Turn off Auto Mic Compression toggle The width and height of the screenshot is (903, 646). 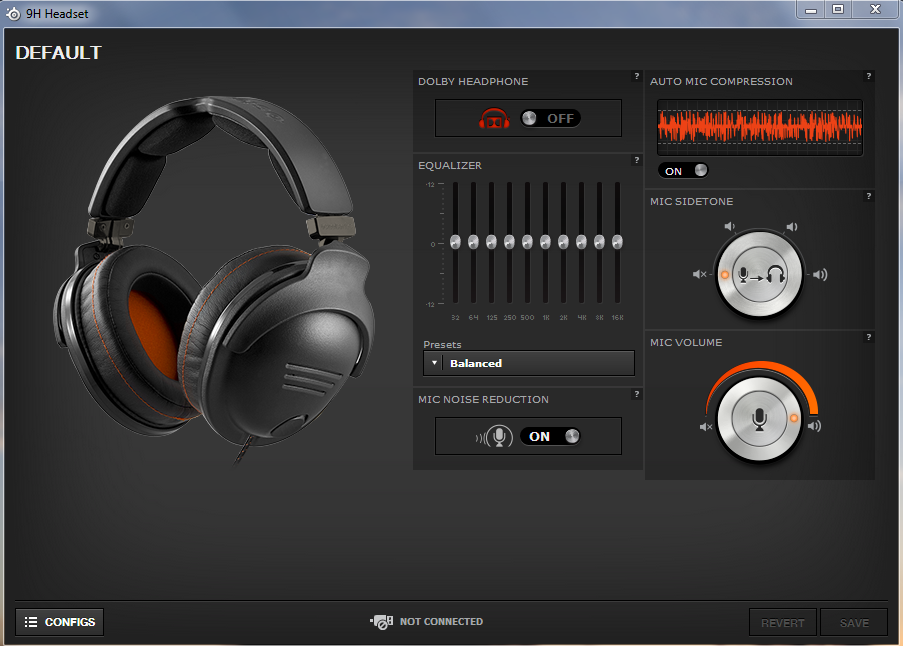pos(684,171)
